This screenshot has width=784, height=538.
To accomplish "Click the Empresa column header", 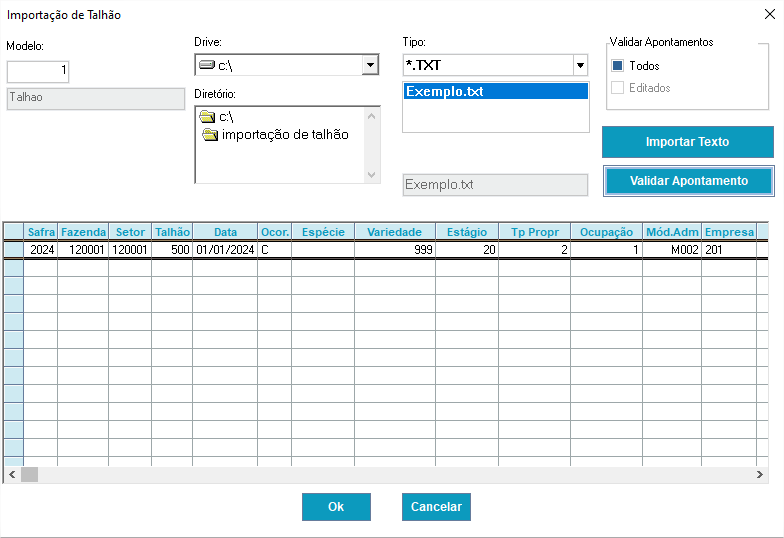I will [729, 232].
